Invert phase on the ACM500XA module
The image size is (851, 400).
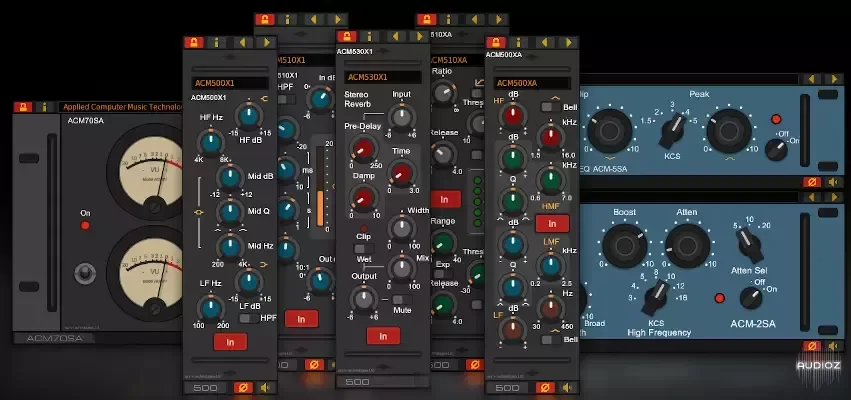(x=545, y=388)
